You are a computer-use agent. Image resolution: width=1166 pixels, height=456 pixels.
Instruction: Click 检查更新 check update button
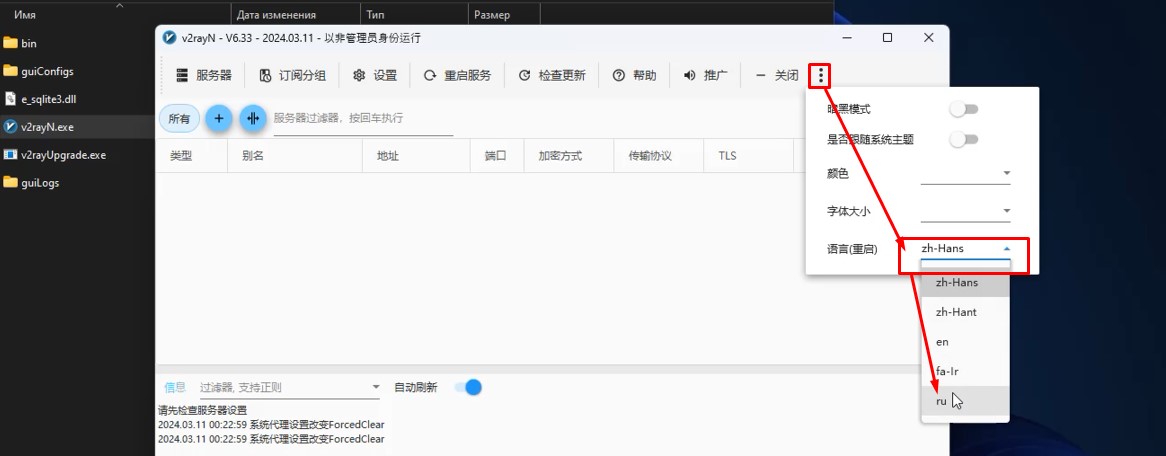[552, 75]
